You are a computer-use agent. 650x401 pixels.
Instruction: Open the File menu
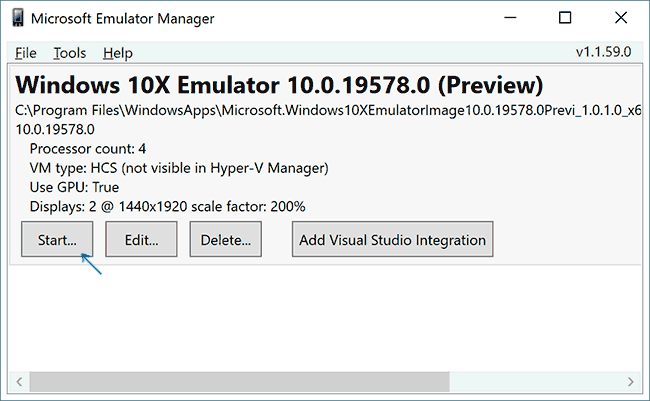26,53
